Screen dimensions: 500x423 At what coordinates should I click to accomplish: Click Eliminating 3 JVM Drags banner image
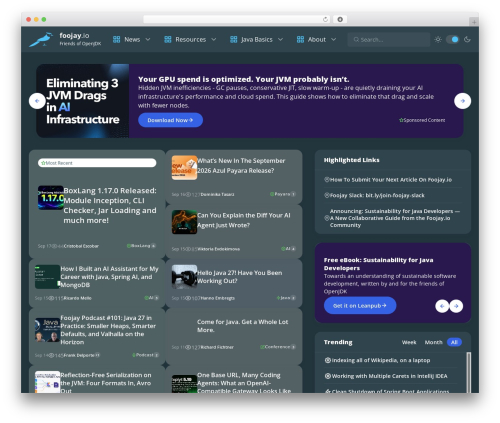83,101
